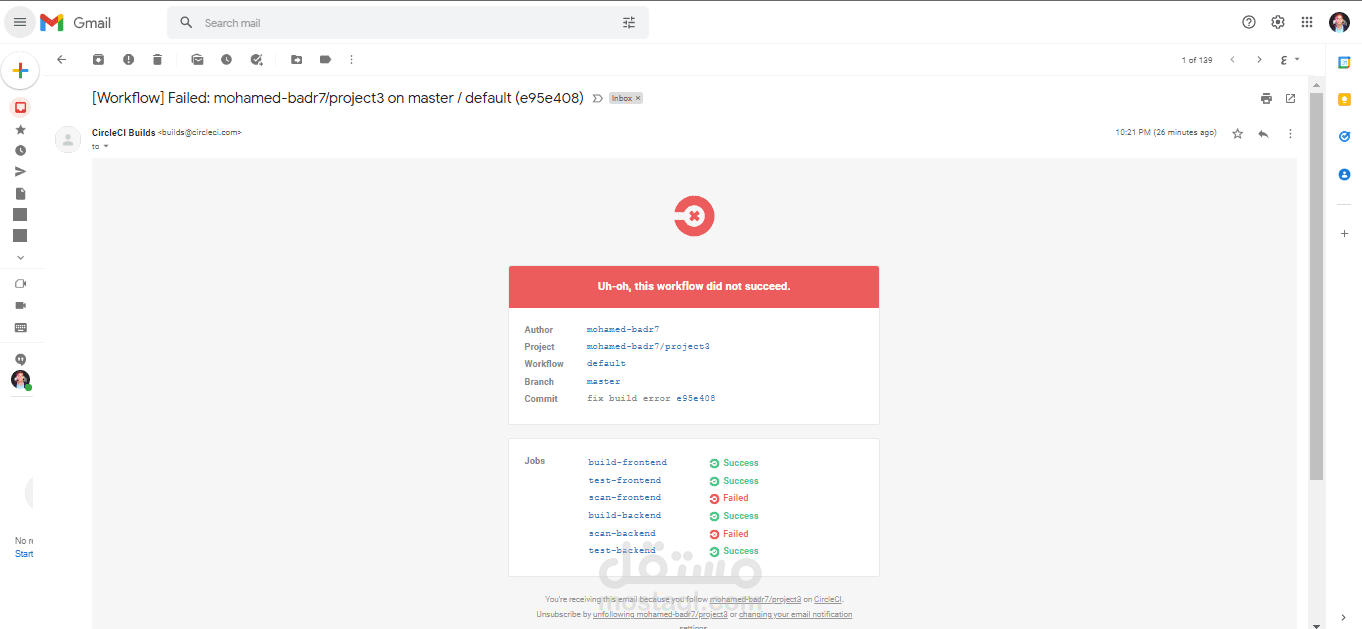Expand More labels in sidebar
Screen dimensions: 1362x629
pos(20,257)
